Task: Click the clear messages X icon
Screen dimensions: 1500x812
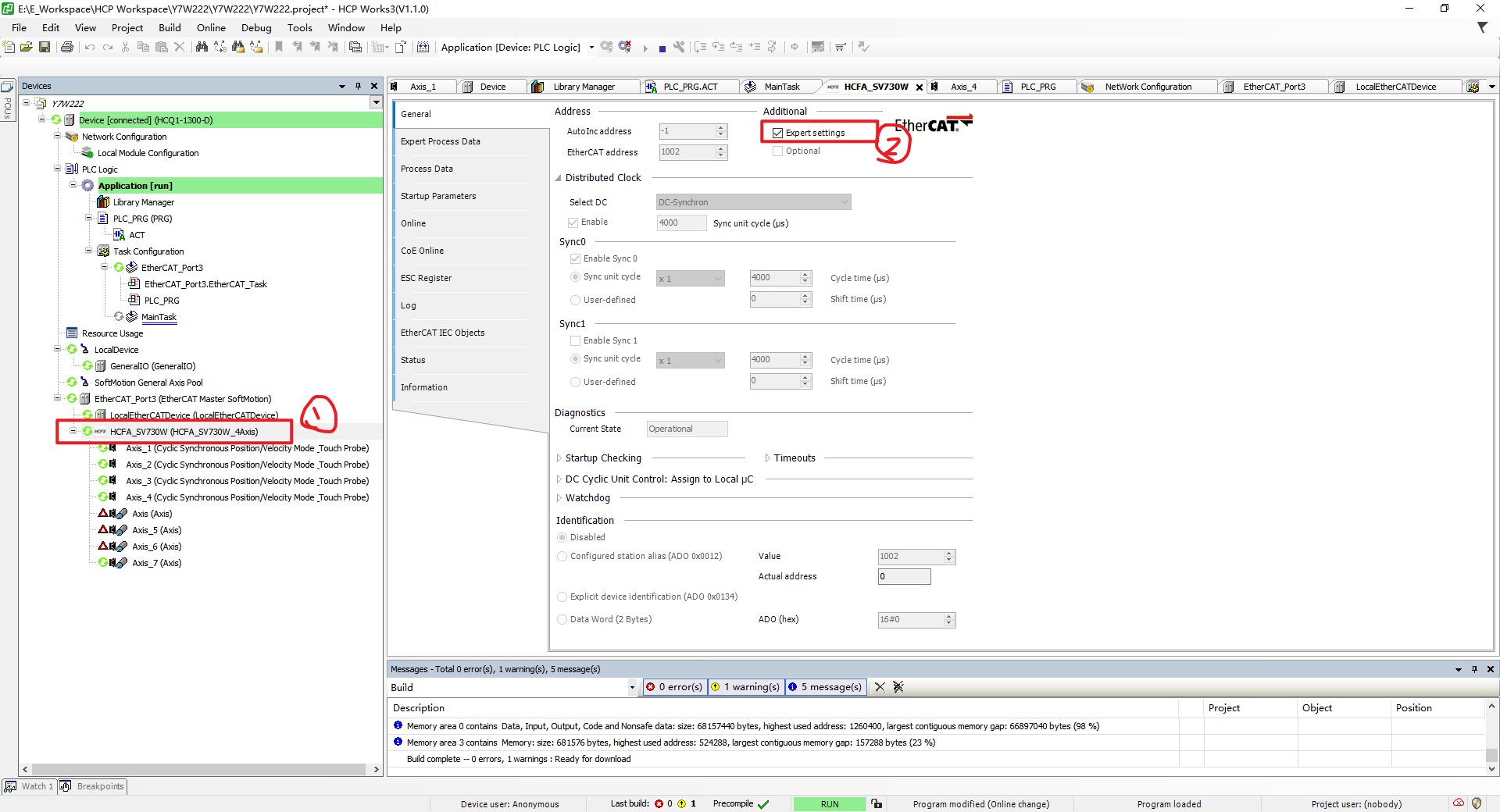Action: 880,687
